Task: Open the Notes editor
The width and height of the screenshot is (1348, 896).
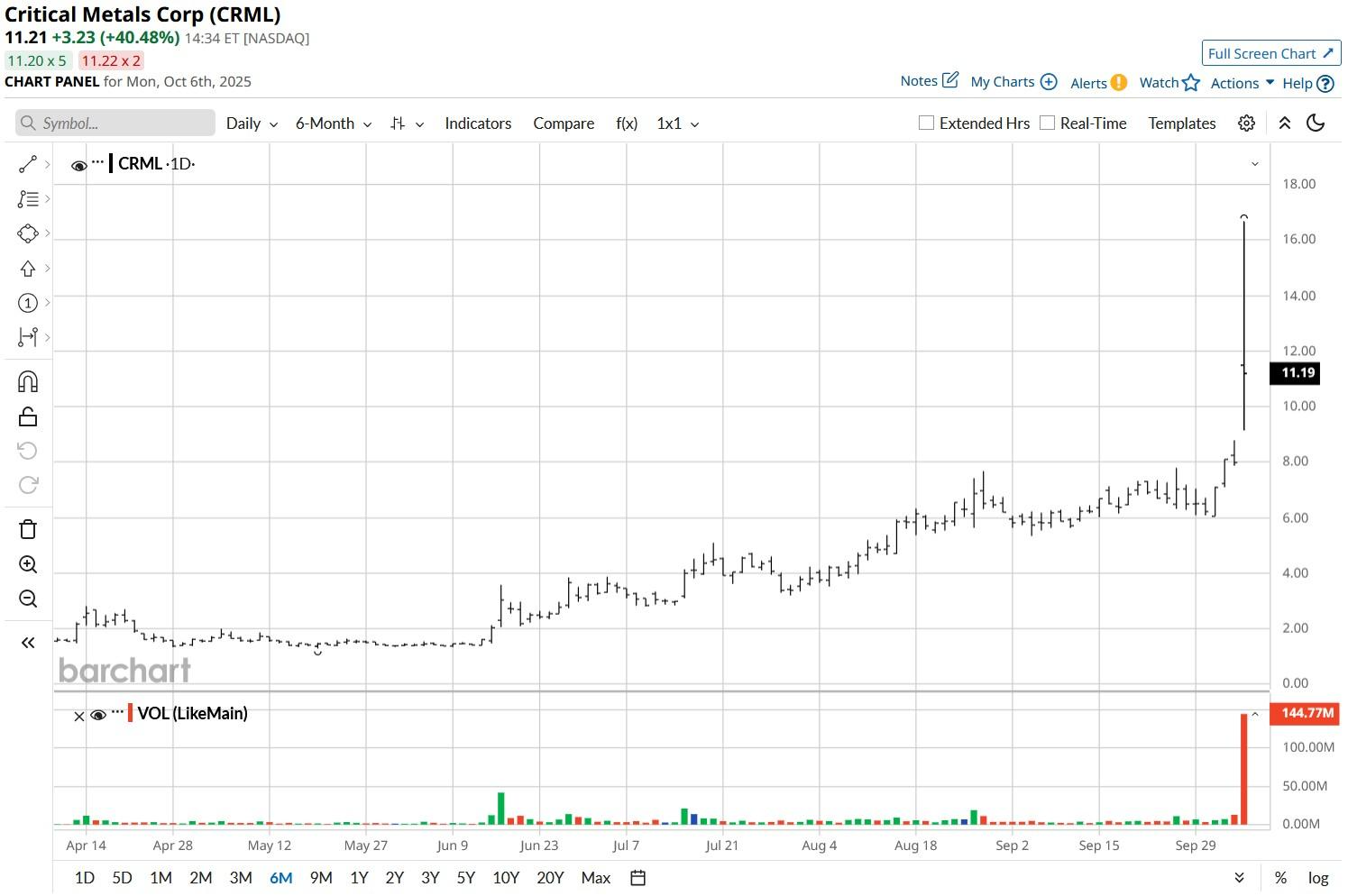Action: (x=929, y=80)
